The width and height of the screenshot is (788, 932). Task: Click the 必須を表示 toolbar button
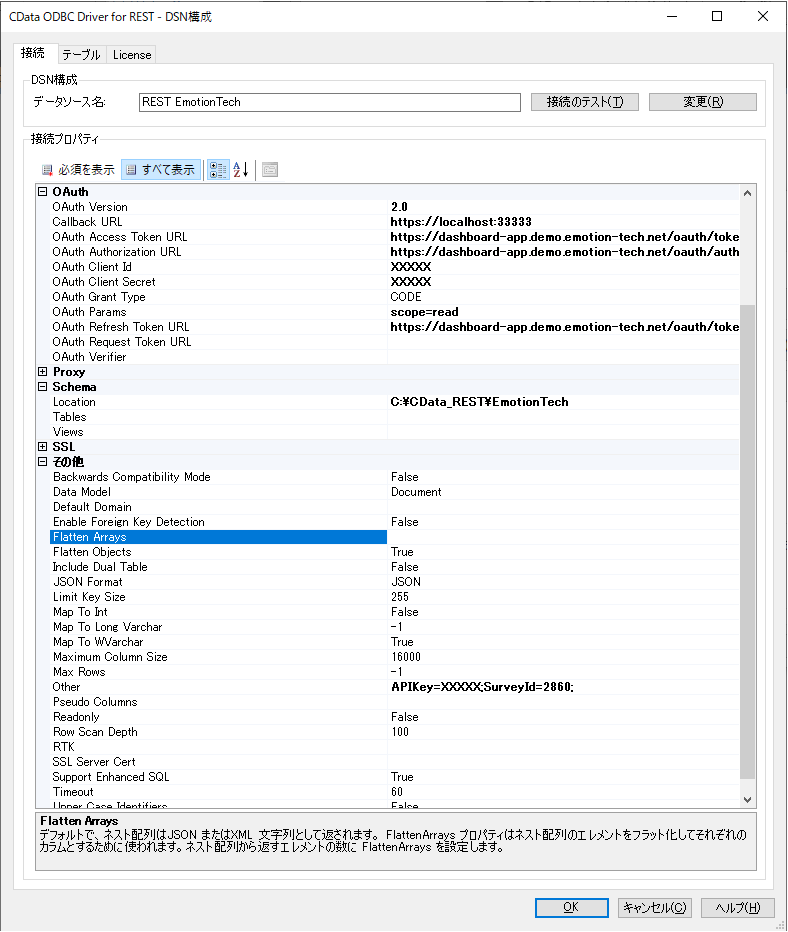(x=78, y=169)
